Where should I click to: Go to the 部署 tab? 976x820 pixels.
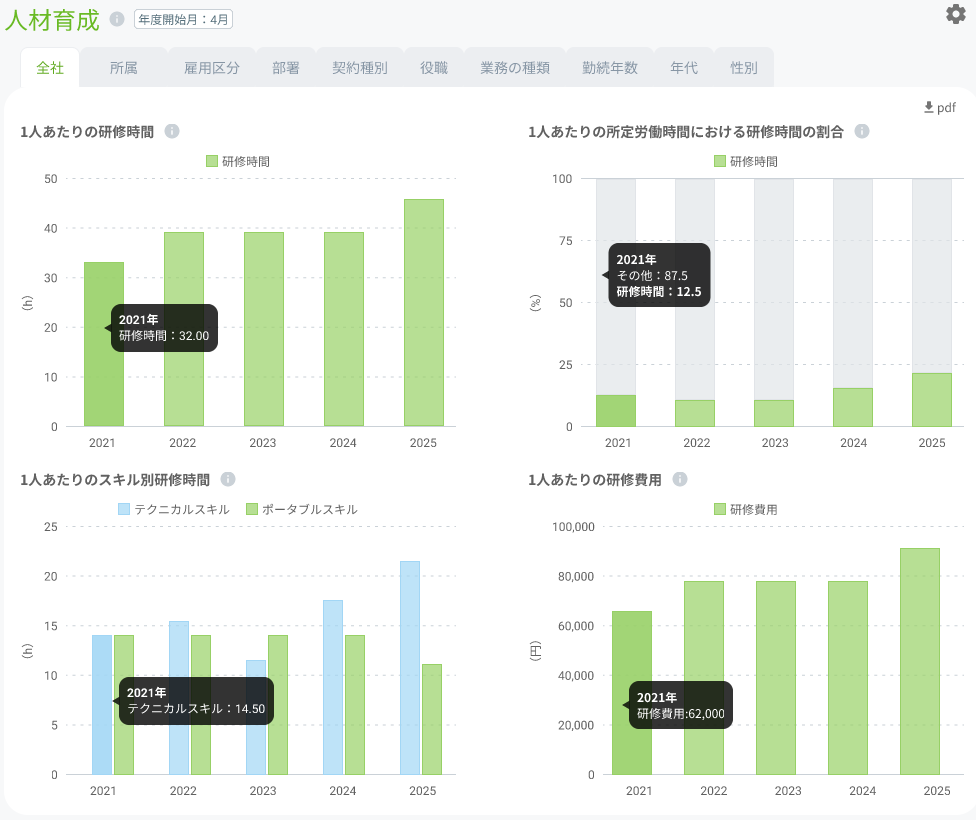(286, 68)
